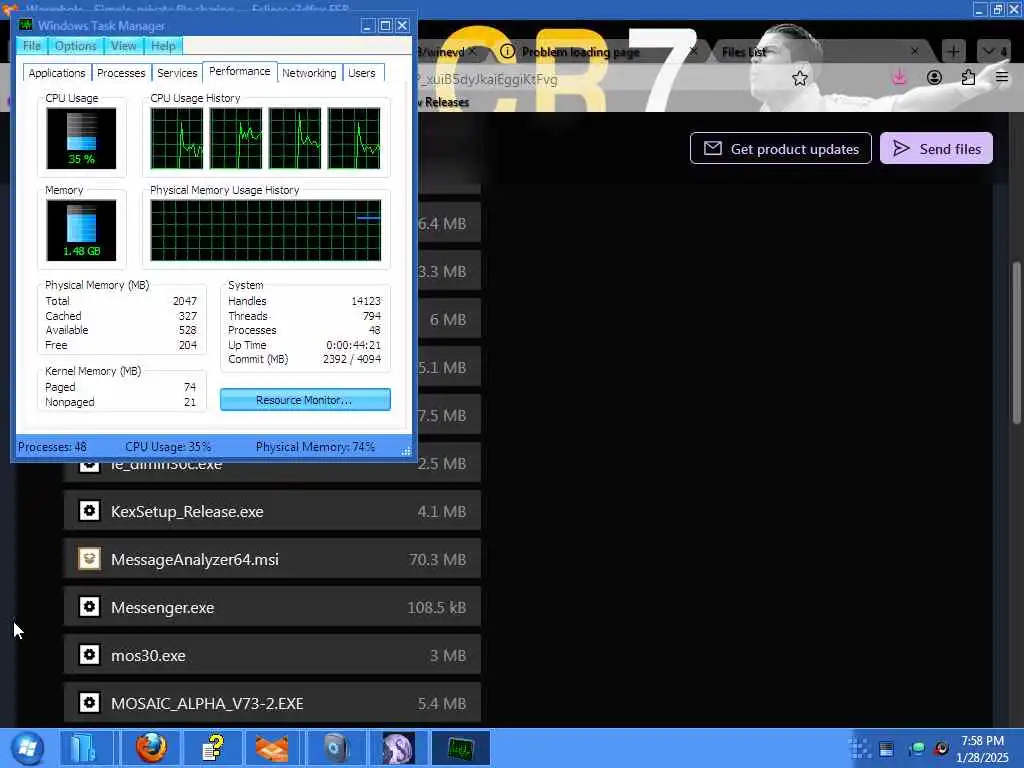1024x768 pixels.
Task: Click the Send files button
Action: click(x=936, y=148)
